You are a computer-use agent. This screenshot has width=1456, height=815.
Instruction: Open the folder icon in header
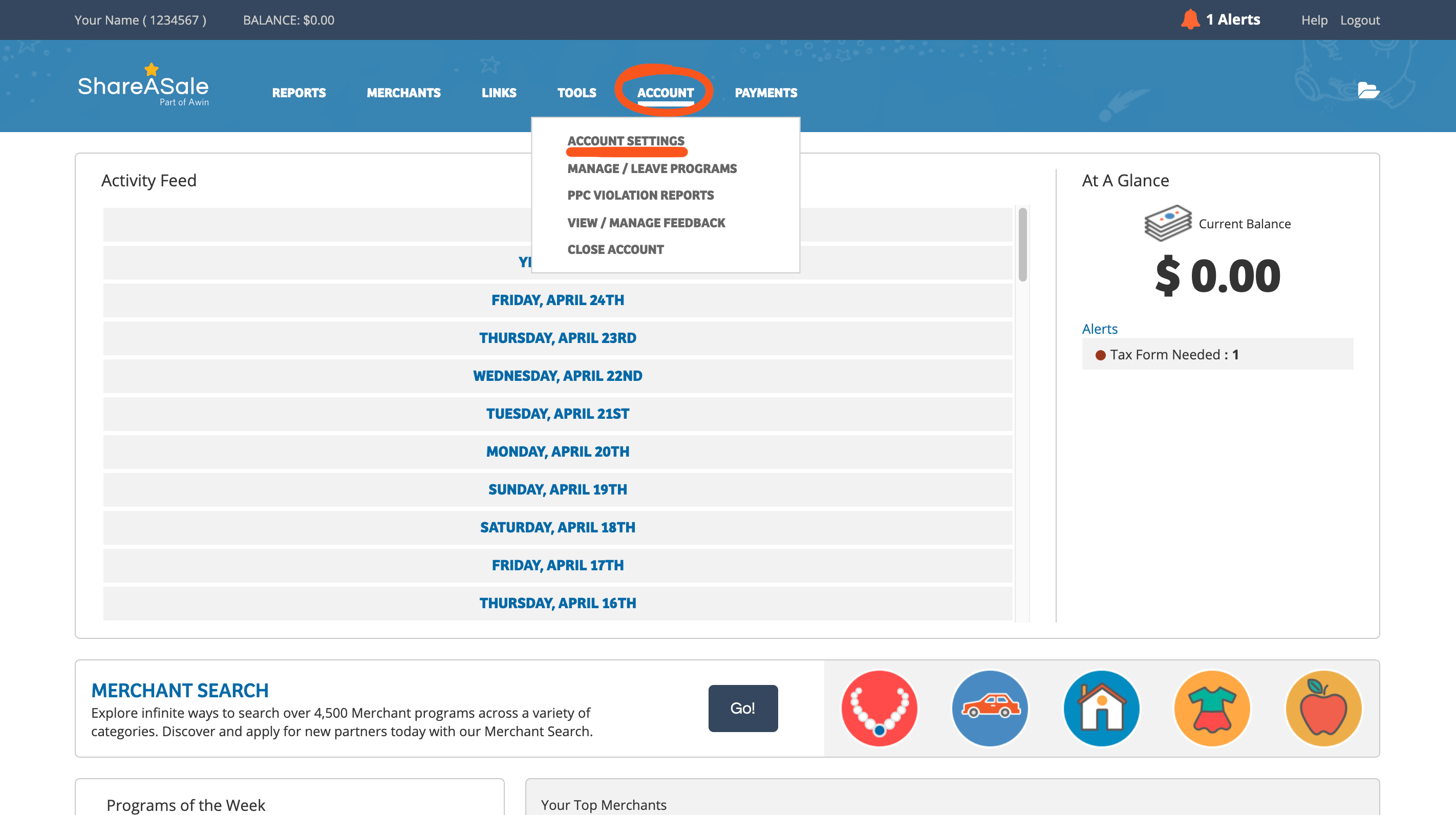1368,90
